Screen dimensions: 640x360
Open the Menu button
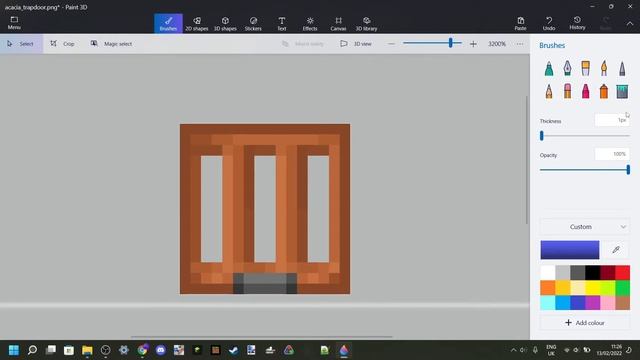14,23
